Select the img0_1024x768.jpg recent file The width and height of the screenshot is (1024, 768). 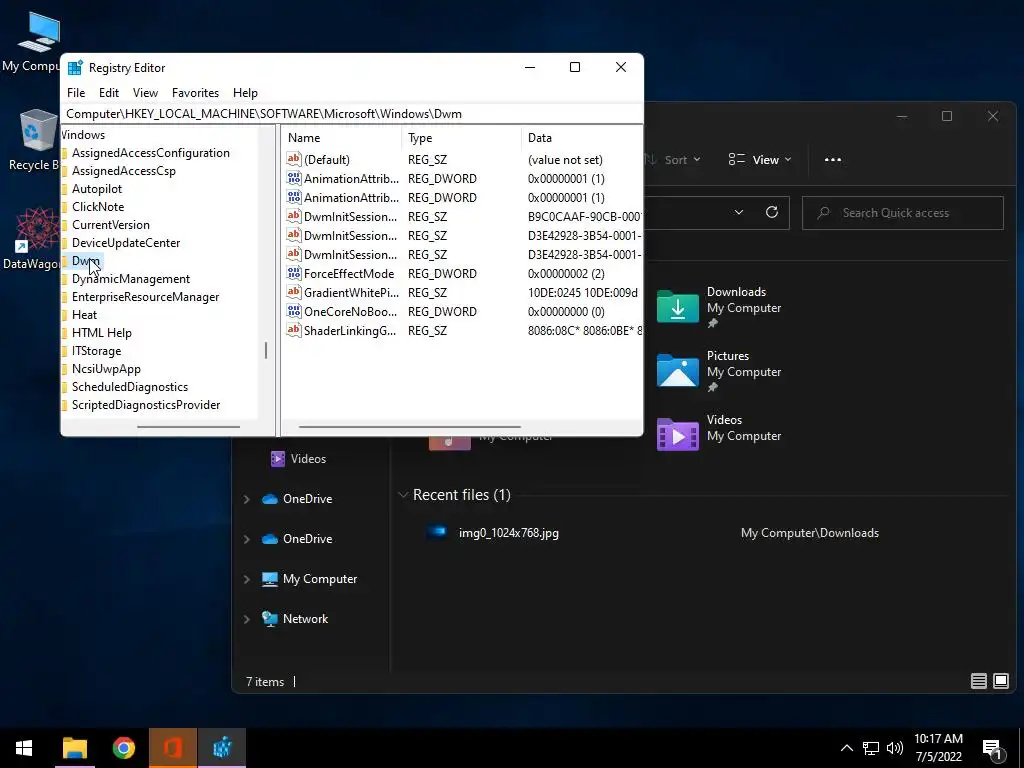[509, 533]
